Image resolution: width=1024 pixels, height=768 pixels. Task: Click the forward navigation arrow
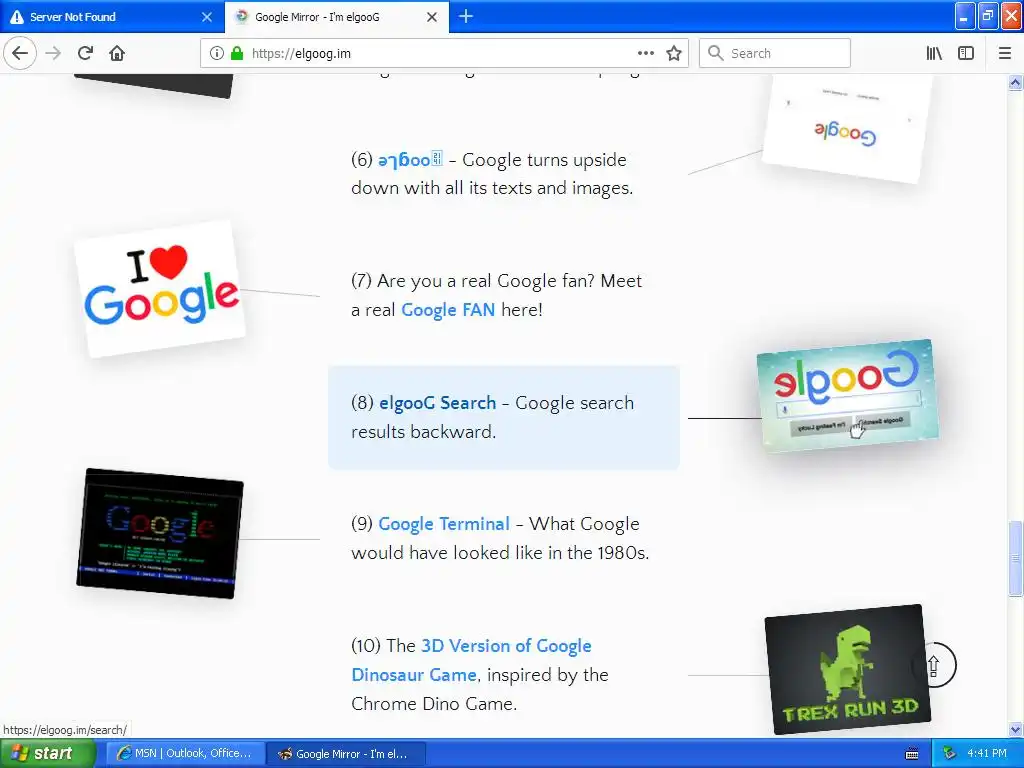click(x=54, y=53)
